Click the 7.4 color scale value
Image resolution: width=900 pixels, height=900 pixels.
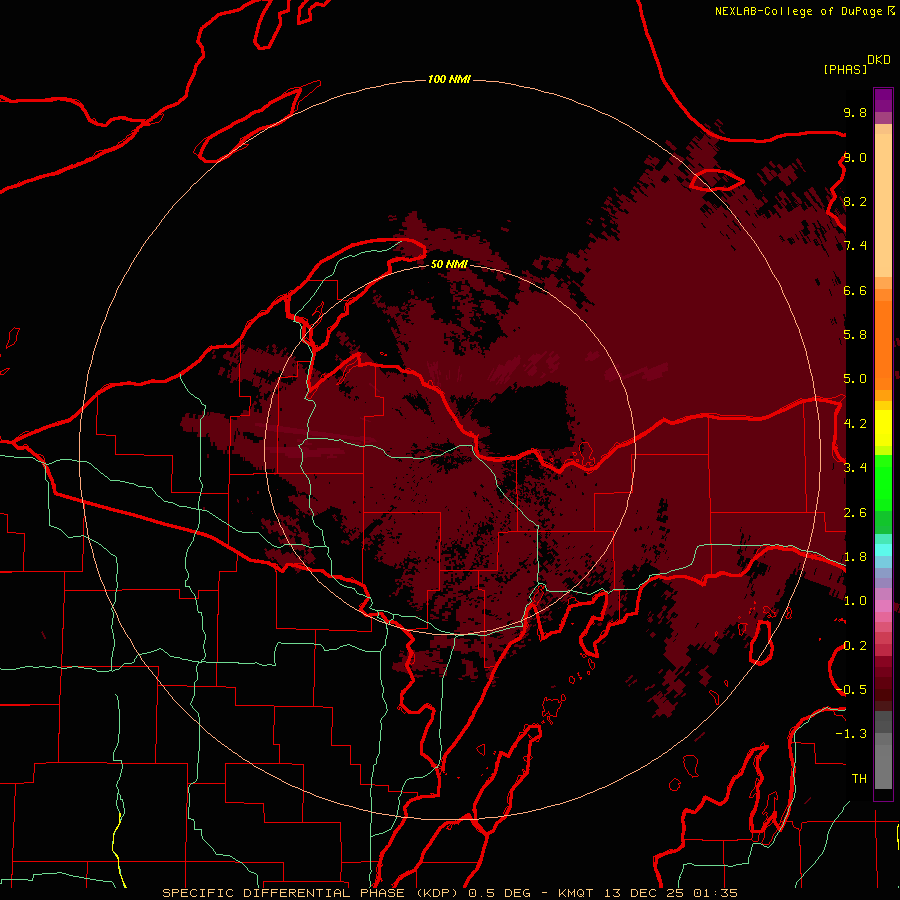855,246
